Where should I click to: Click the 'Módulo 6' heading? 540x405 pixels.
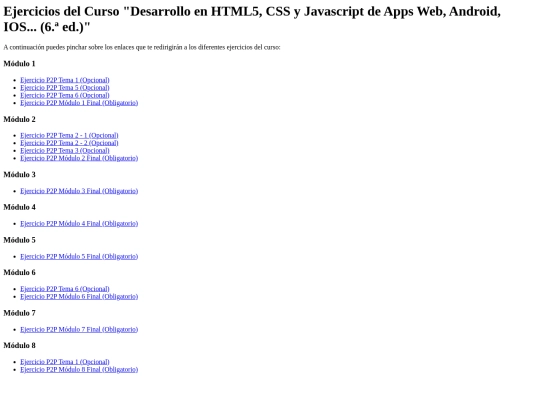(x=20, y=272)
